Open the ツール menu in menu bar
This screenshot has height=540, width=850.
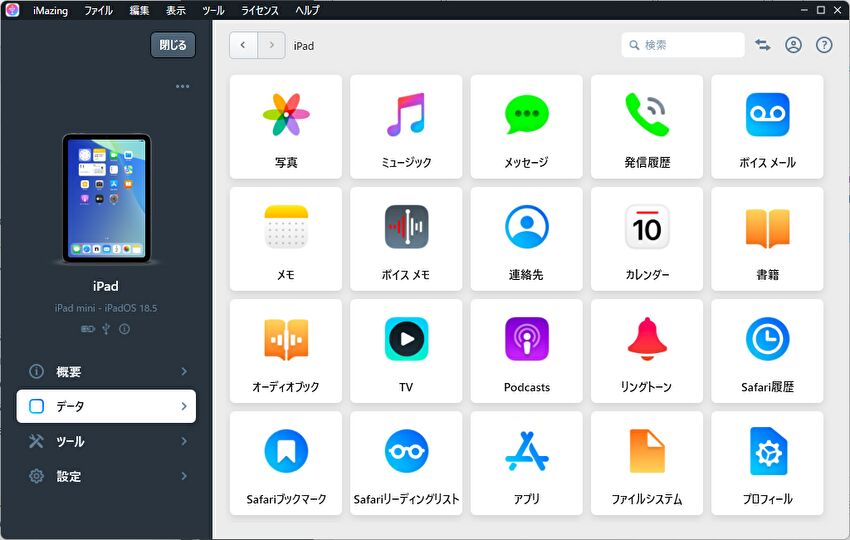pyautogui.click(x=213, y=10)
